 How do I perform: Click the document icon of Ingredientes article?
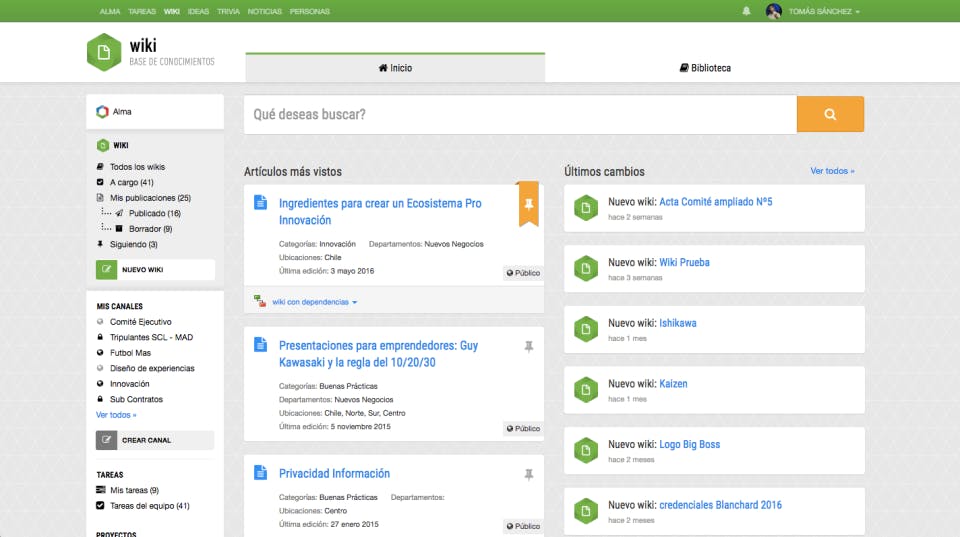pos(260,202)
